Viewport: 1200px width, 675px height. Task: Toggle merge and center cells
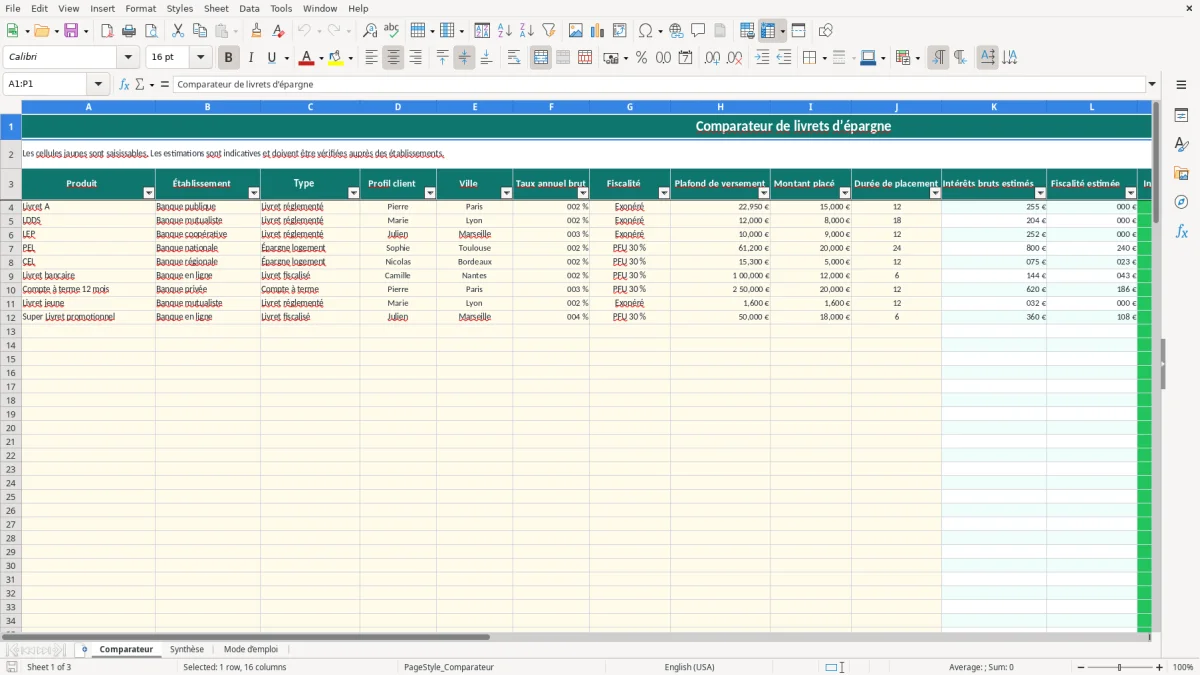[x=541, y=58]
